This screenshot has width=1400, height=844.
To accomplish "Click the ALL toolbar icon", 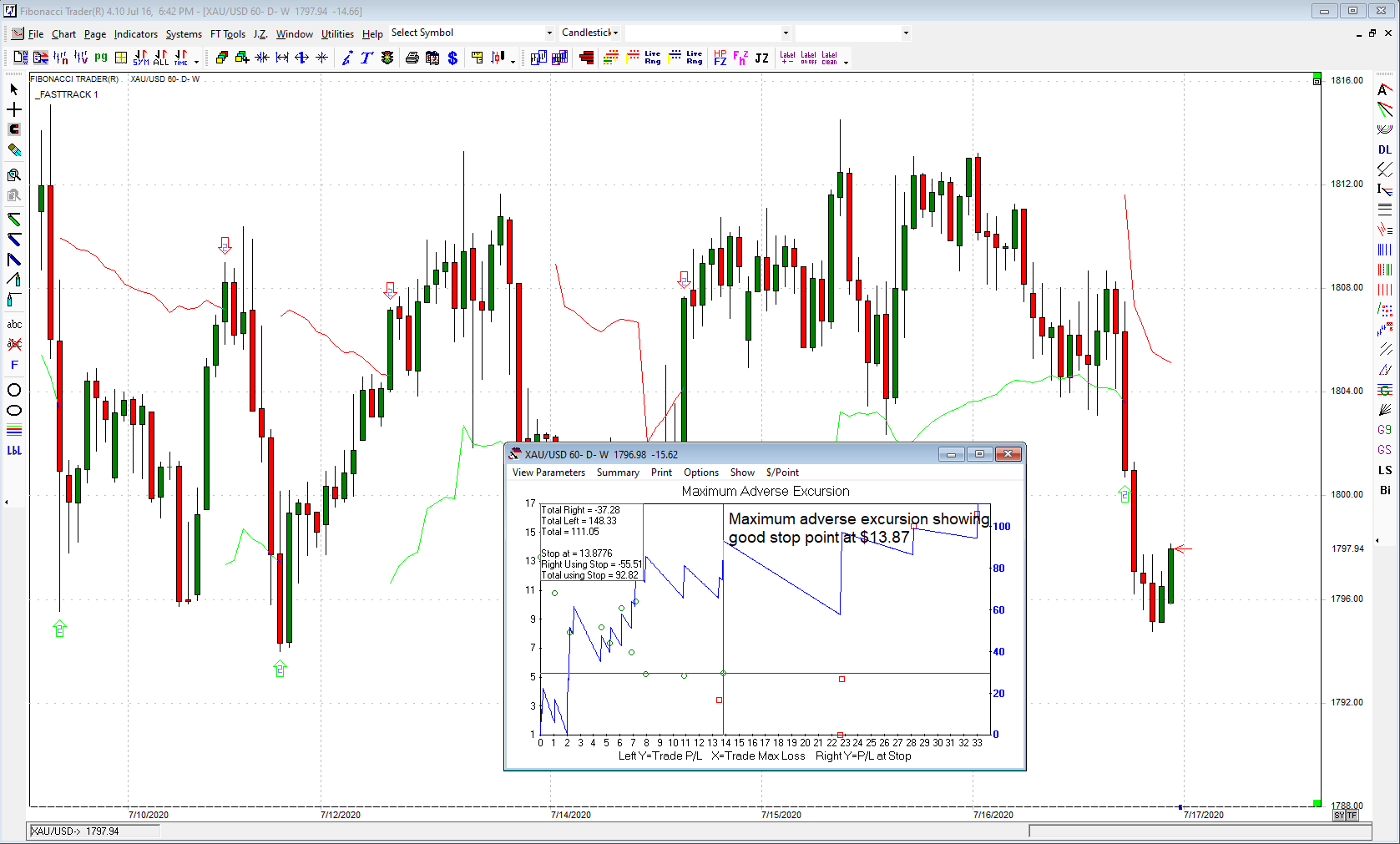I will [161, 58].
